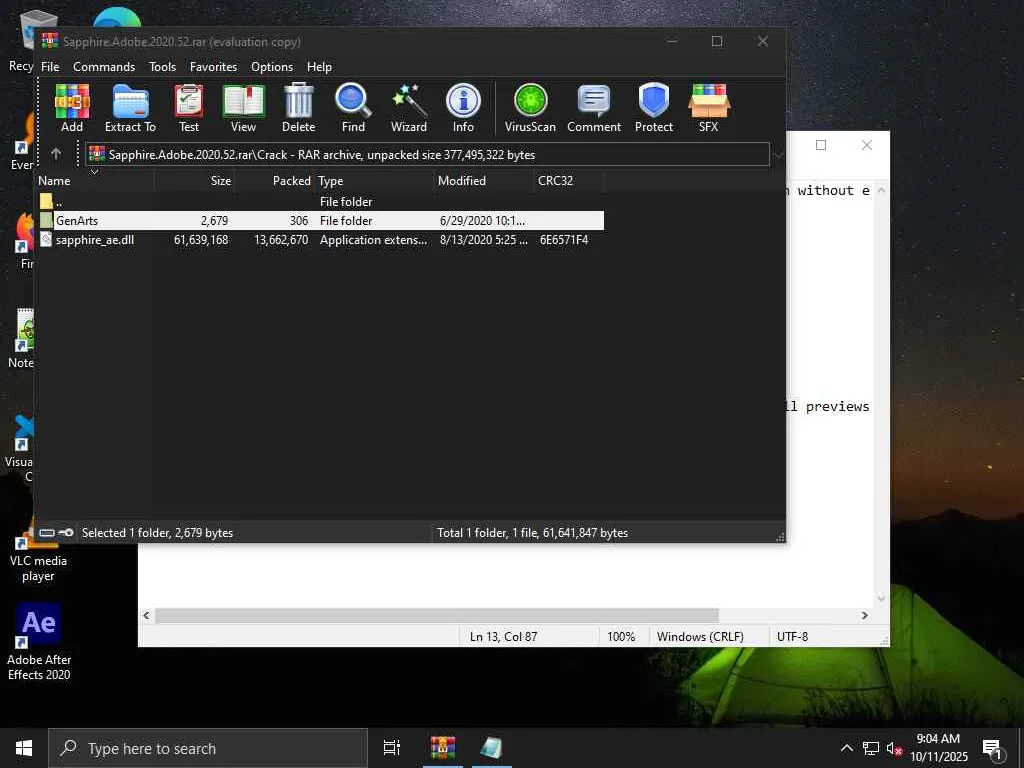Click the taskbar clock 9:04 AM
Screen dimensions: 1024x768
tap(938, 739)
